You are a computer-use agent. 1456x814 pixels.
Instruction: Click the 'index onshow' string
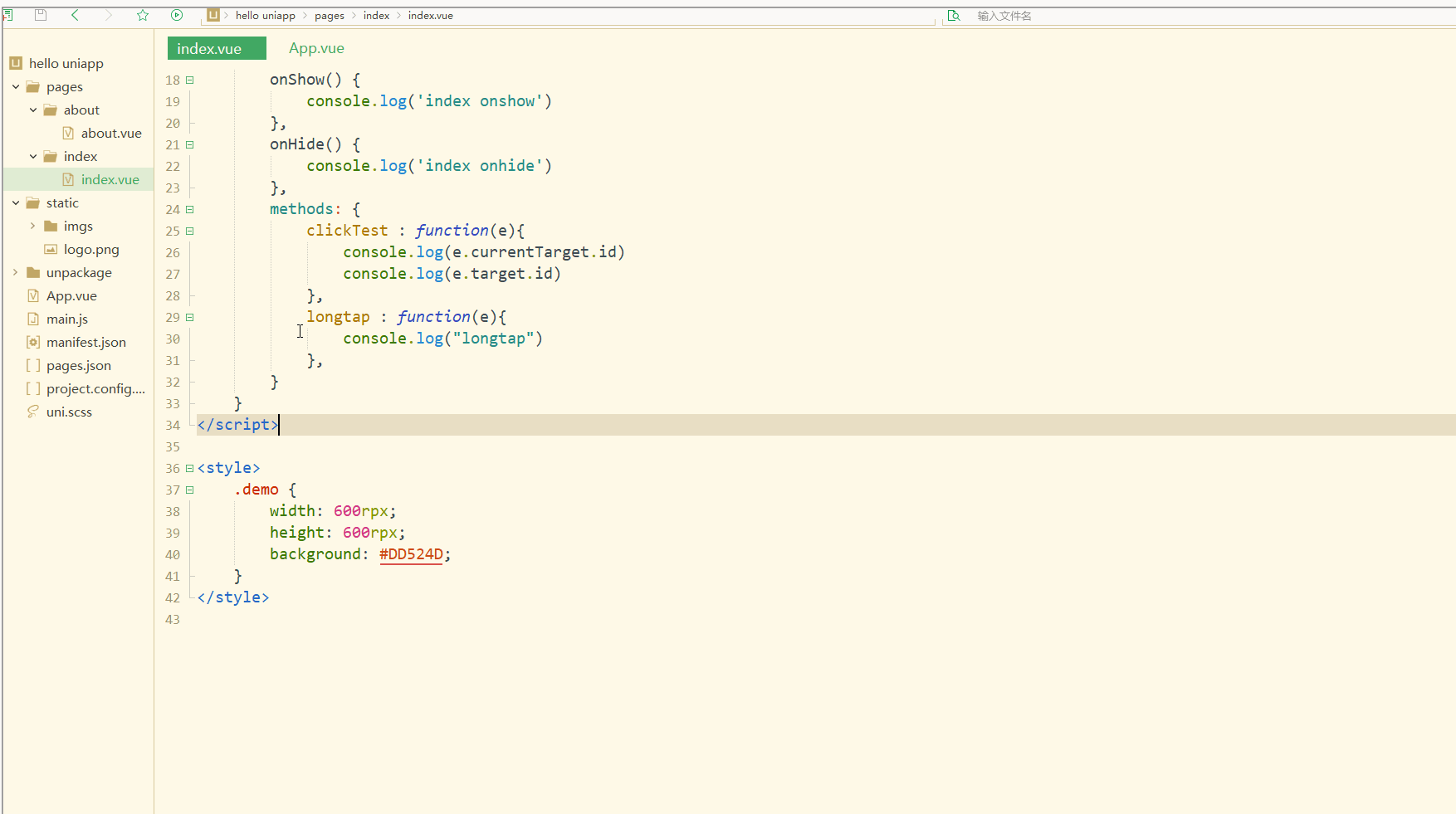click(480, 101)
